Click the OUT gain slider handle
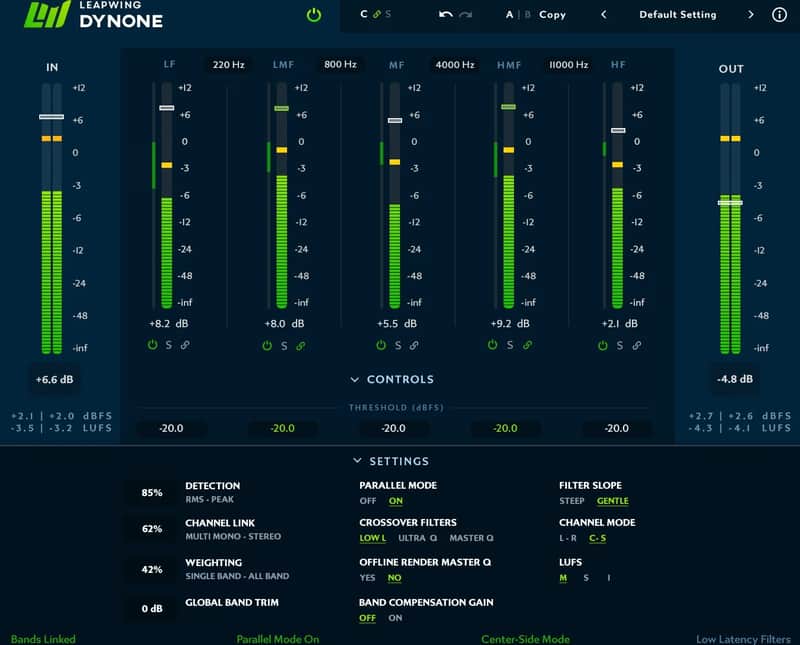Screen dimensions: 800x645 [x=730, y=203]
